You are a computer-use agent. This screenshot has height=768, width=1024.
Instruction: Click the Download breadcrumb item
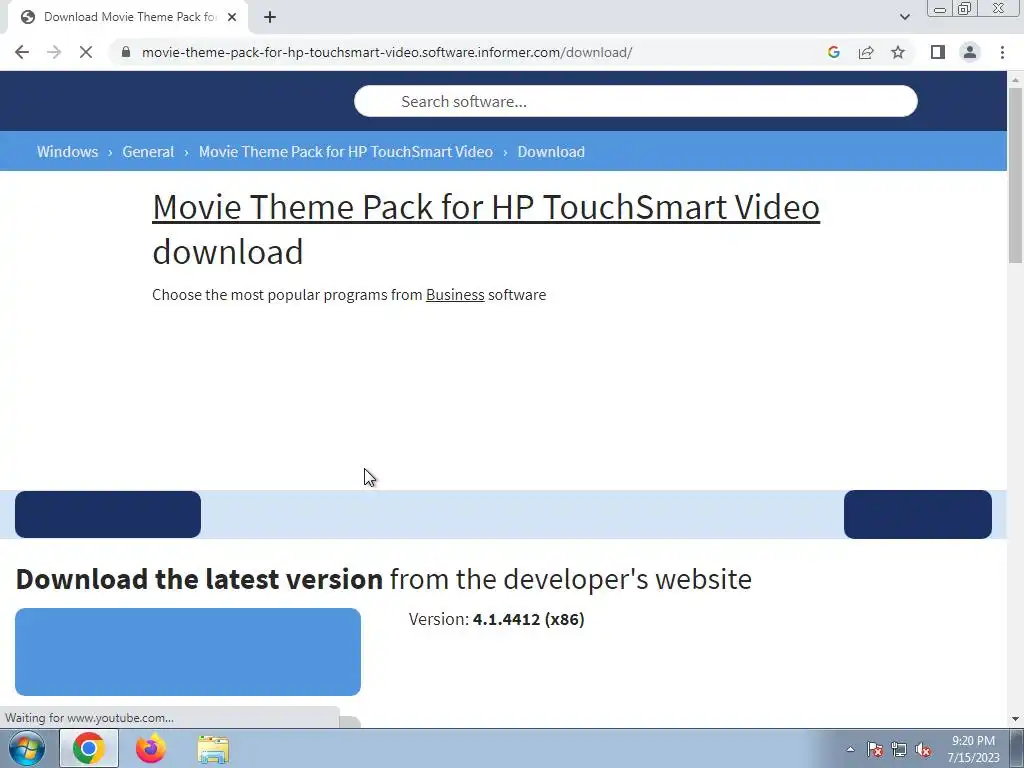[551, 152]
